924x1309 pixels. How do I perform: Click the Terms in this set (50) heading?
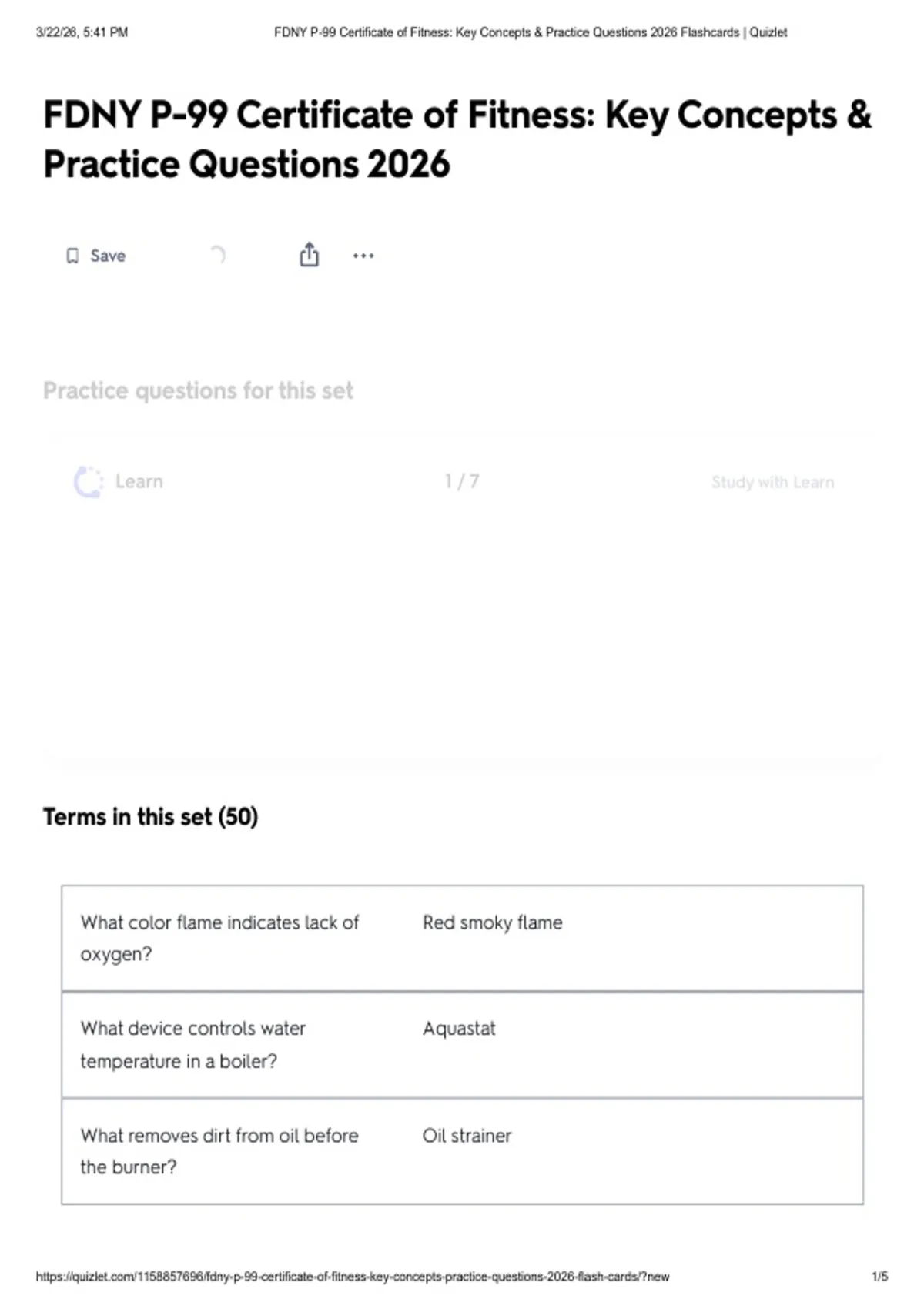[150, 817]
